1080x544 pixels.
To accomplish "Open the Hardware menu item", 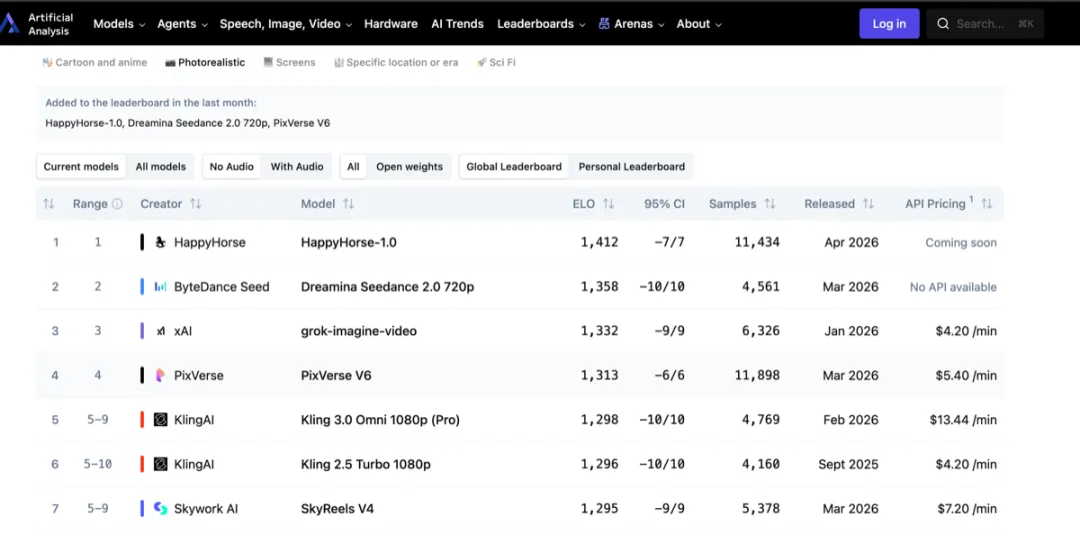I will [391, 24].
